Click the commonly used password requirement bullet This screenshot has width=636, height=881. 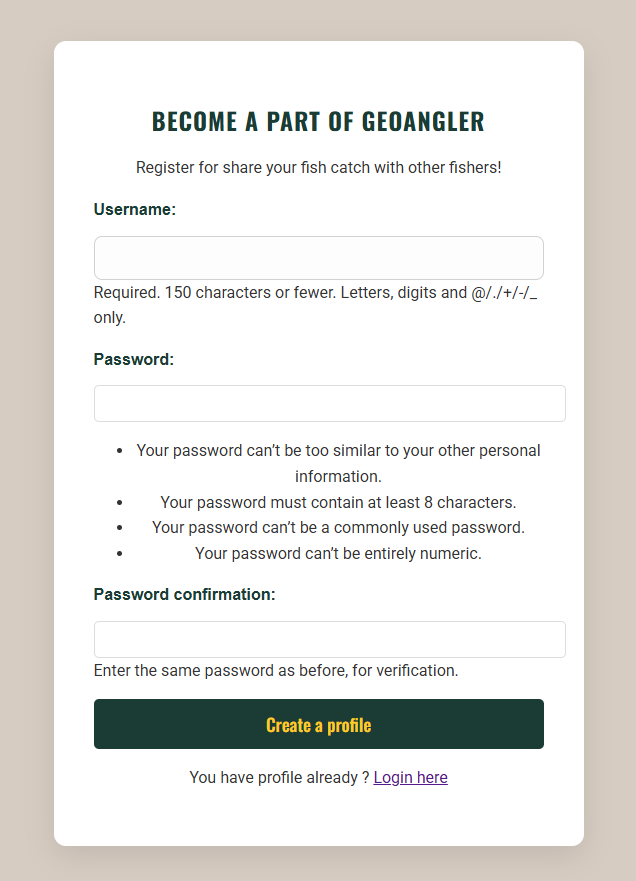tap(338, 527)
